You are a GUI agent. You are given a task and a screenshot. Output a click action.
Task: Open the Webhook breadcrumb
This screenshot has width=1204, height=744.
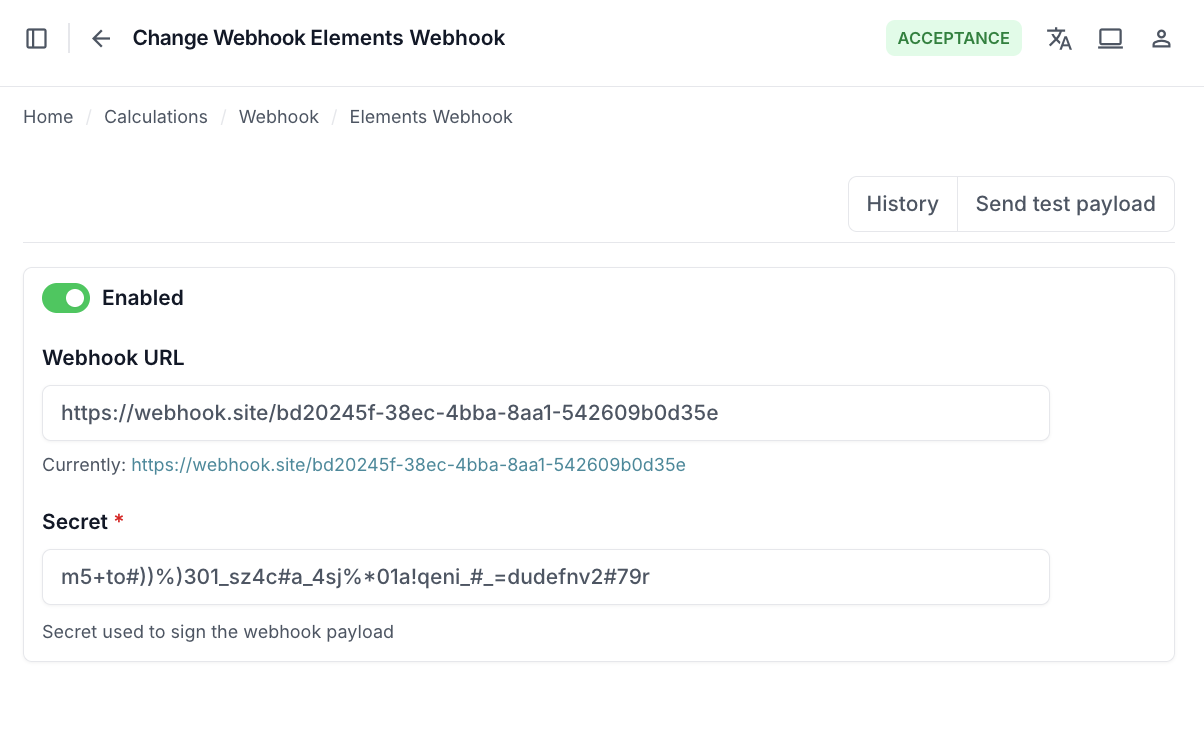[278, 117]
